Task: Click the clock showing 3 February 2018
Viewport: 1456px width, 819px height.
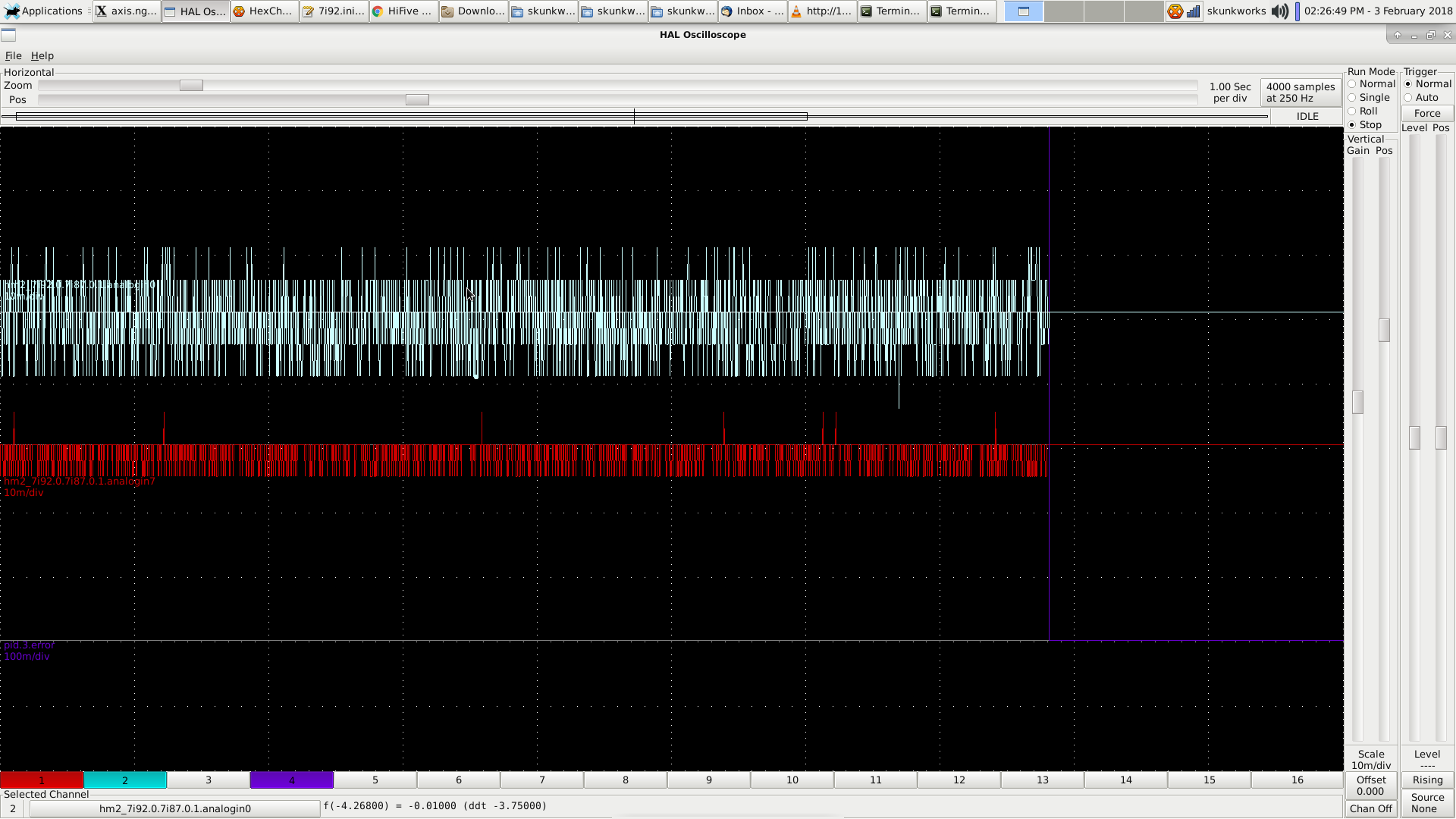Action: pos(1378,11)
